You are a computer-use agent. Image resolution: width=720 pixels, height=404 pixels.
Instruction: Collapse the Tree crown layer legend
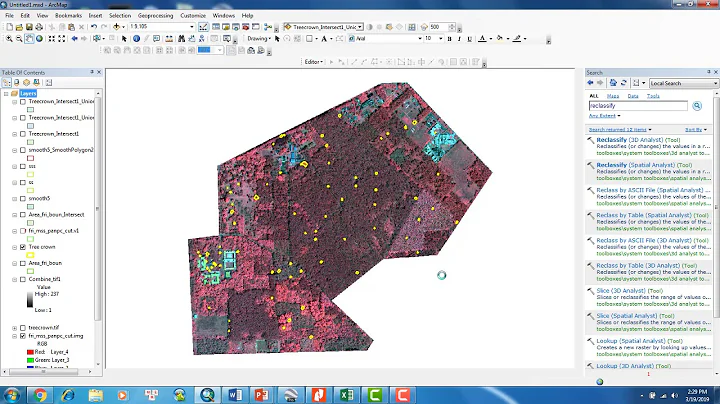coord(15,247)
